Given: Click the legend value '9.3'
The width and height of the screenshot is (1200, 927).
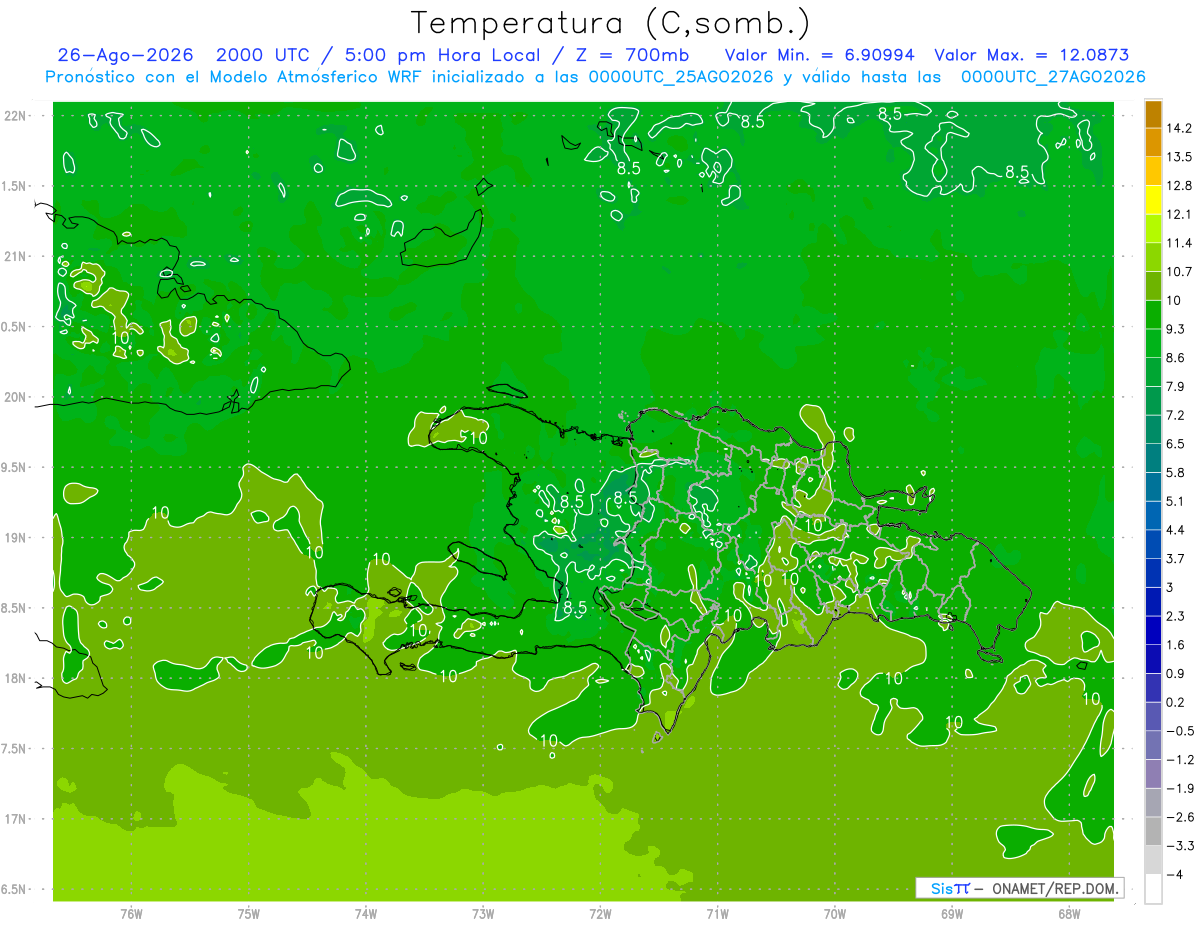Looking at the screenshot, I should tap(1176, 329).
